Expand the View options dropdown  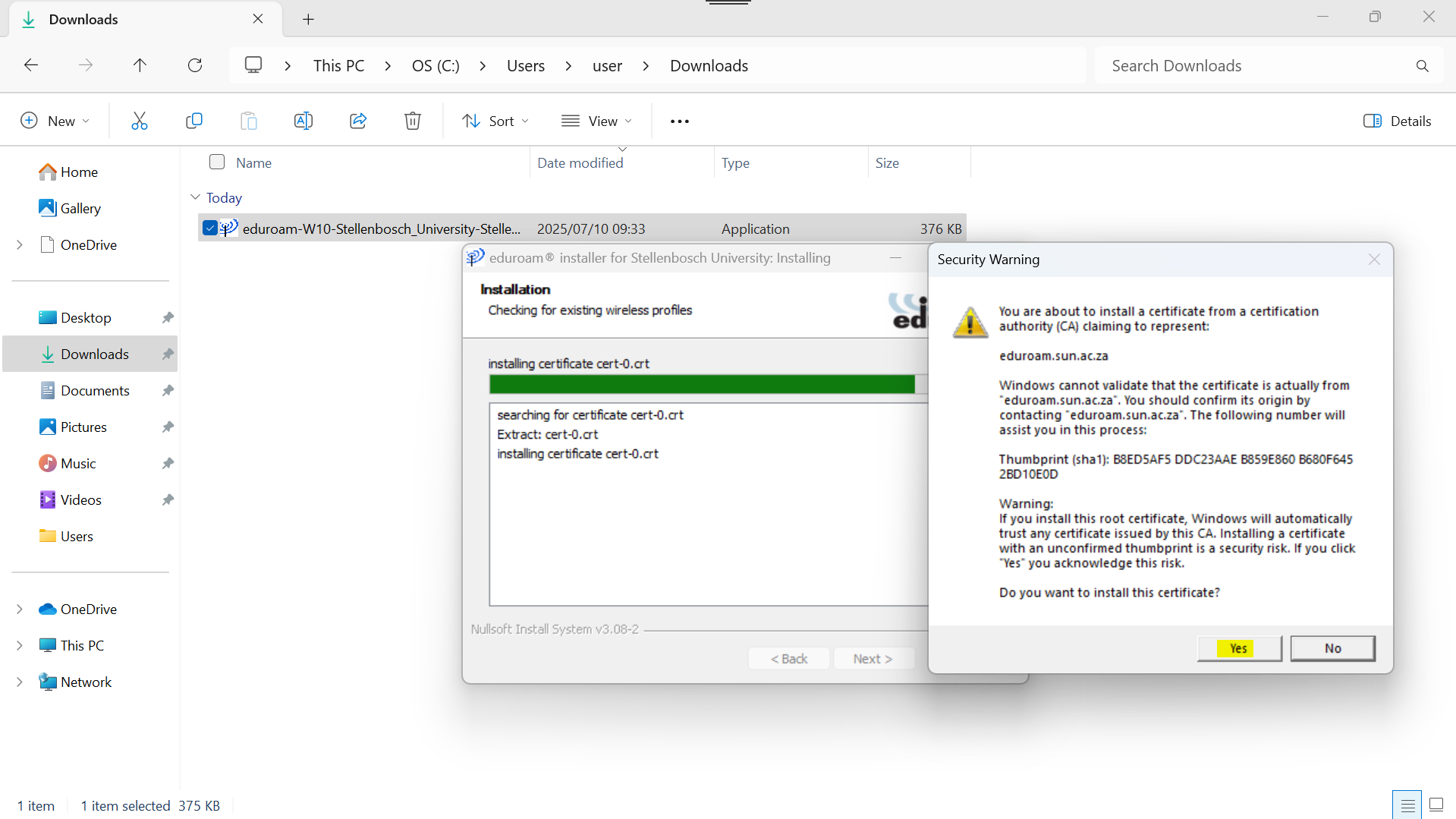(x=596, y=121)
